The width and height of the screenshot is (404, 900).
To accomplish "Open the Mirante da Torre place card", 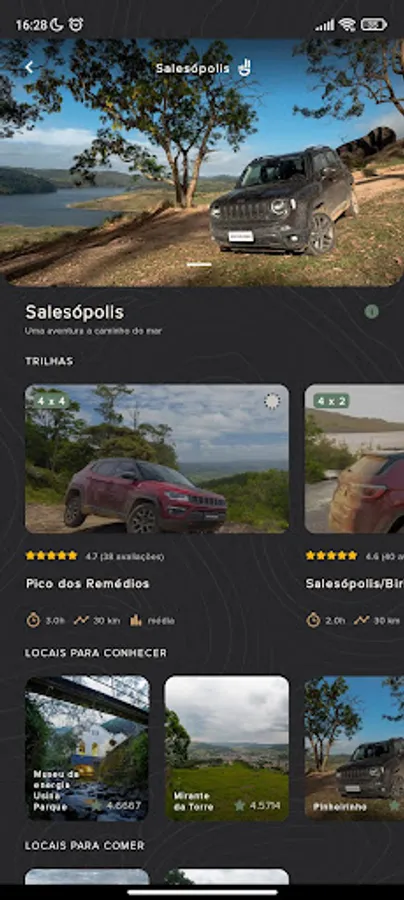I will pyautogui.click(x=227, y=748).
